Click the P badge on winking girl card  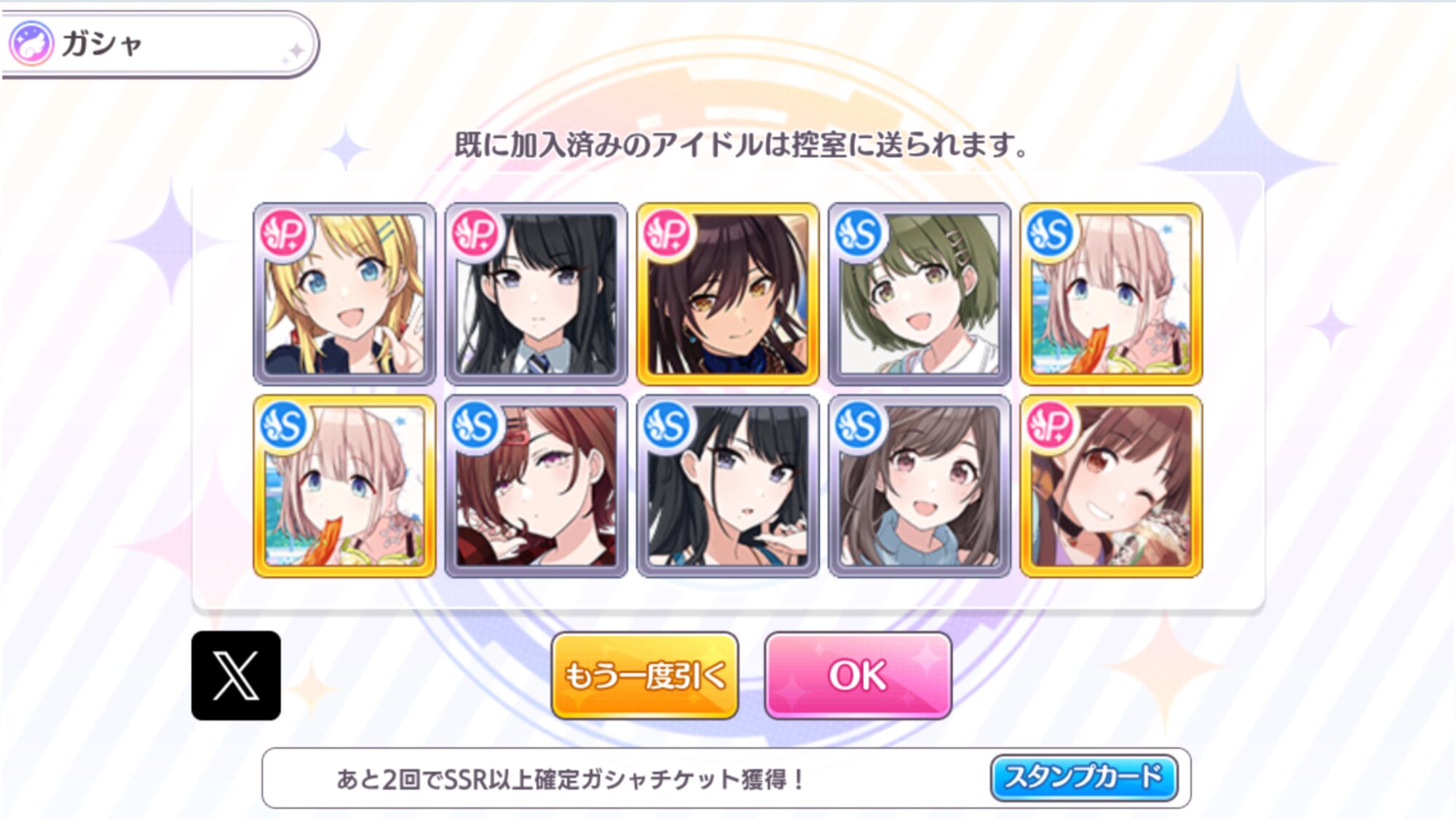tap(1051, 426)
